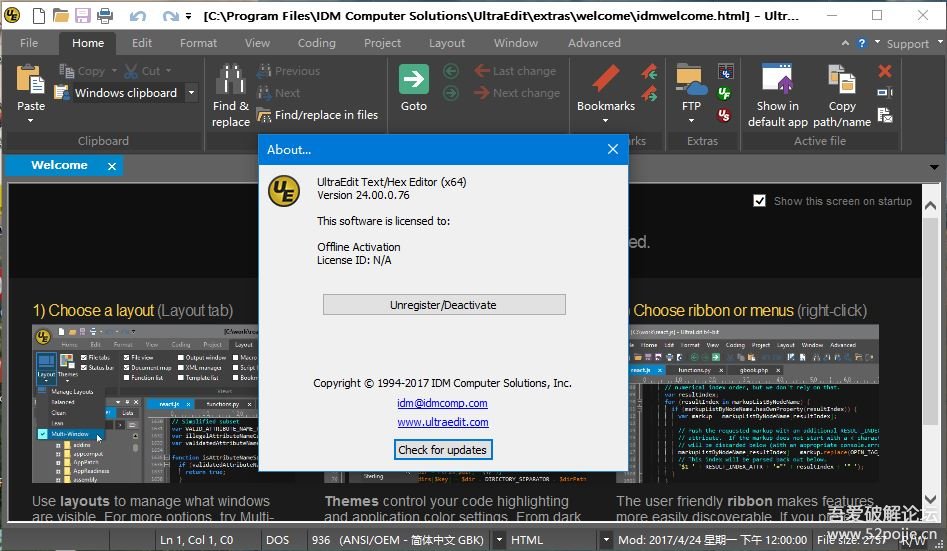Screen dimensions: 947x551
Task: Open the FTP folder-cloud icon
Action: tap(691, 80)
